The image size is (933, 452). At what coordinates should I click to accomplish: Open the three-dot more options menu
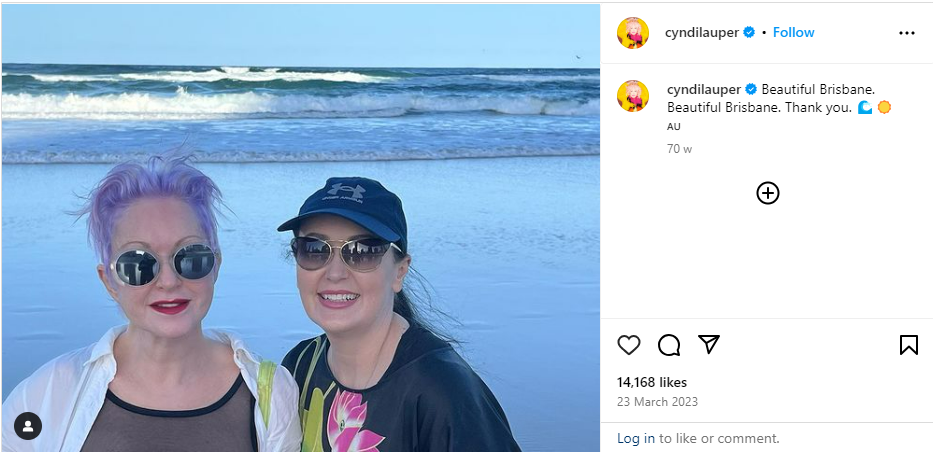(906, 33)
